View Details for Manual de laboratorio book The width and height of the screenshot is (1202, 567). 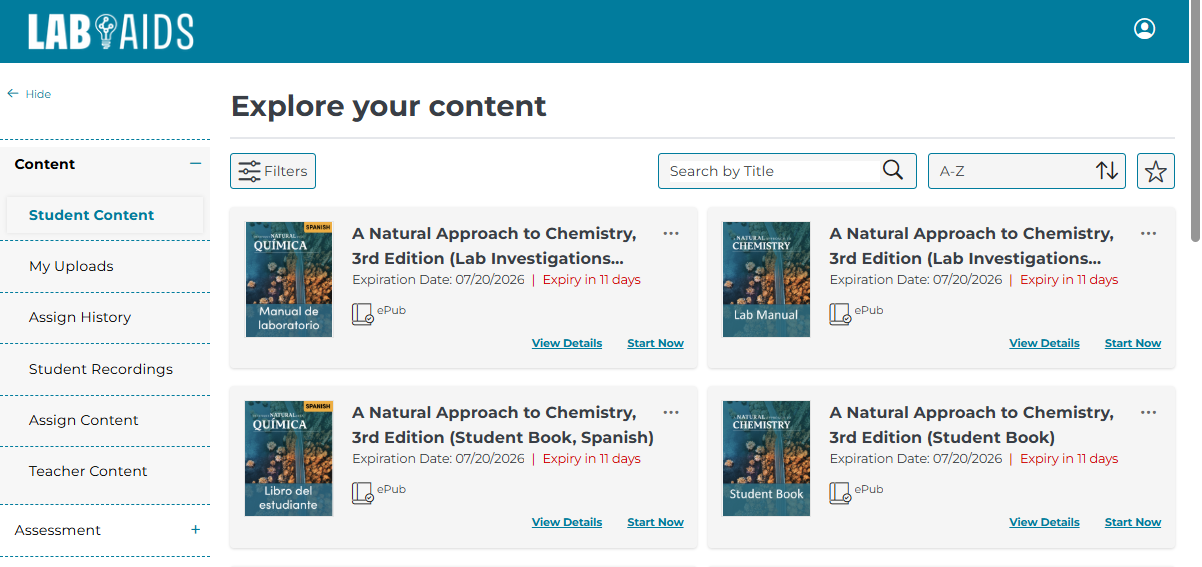click(567, 343)
